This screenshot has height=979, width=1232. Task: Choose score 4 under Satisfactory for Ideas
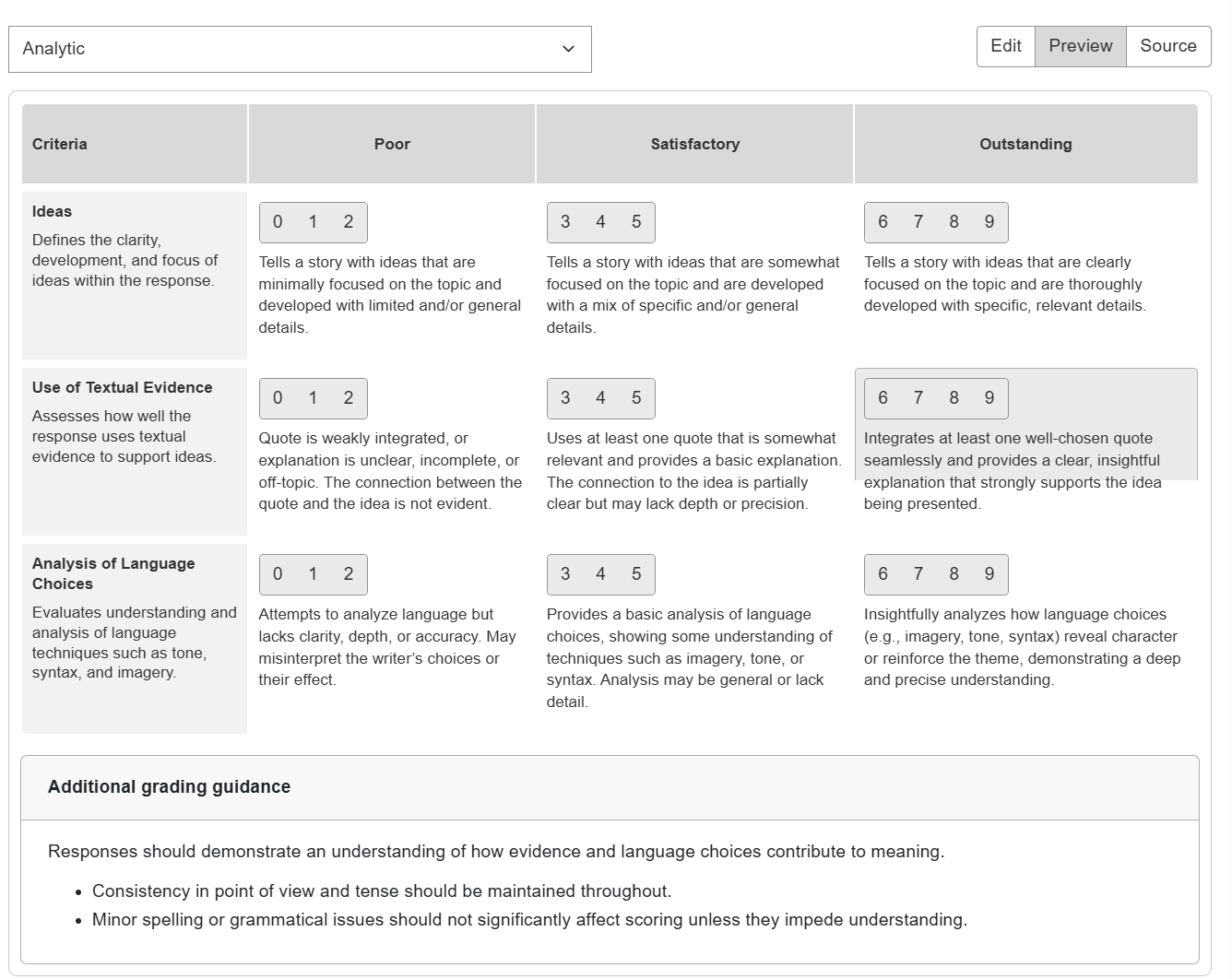[x=601, y=222]
